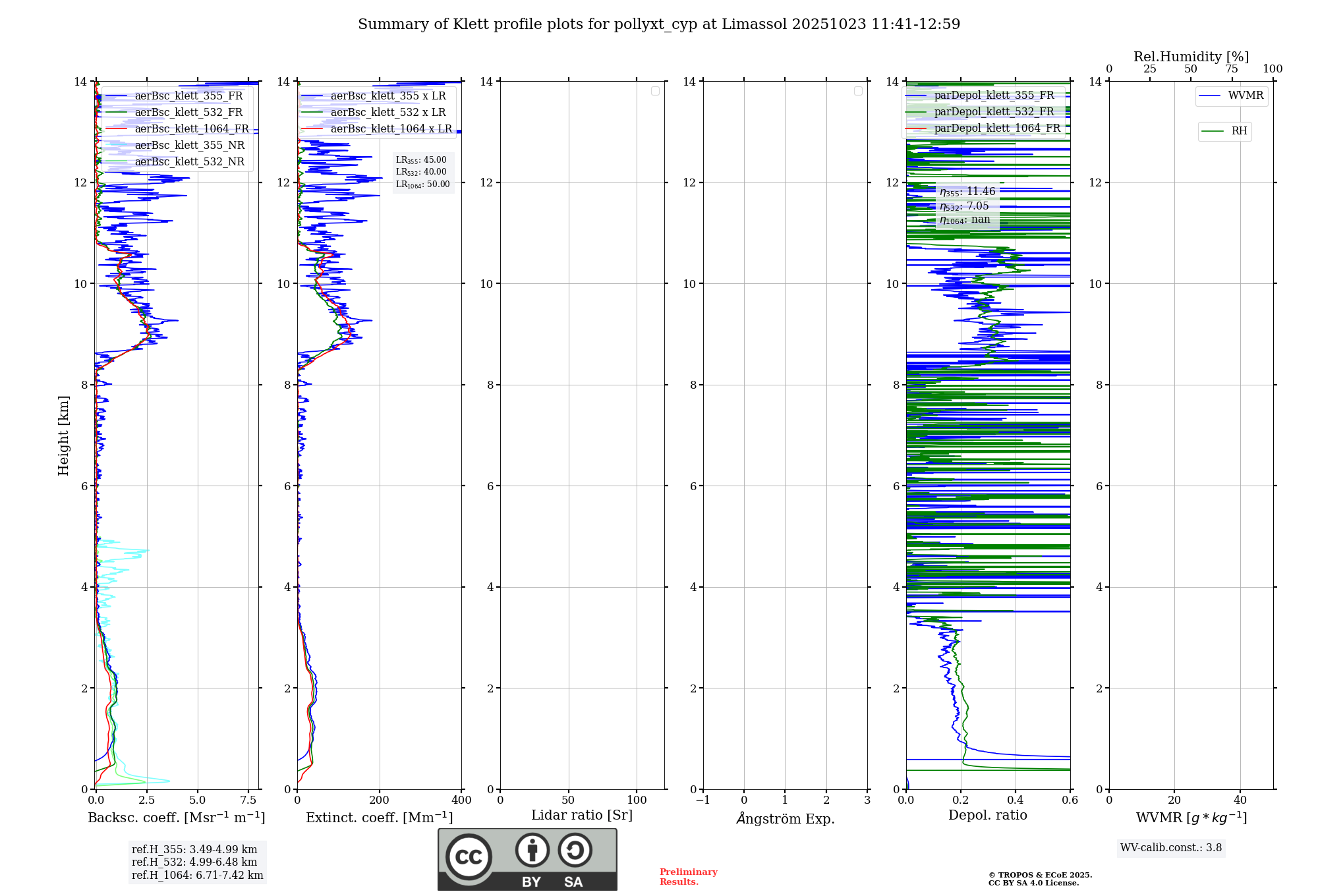Click the Creative Commons CC circle icon
Image resolution: width=1318 pixels, height=896 pixels.
click(x=469, y=857)
